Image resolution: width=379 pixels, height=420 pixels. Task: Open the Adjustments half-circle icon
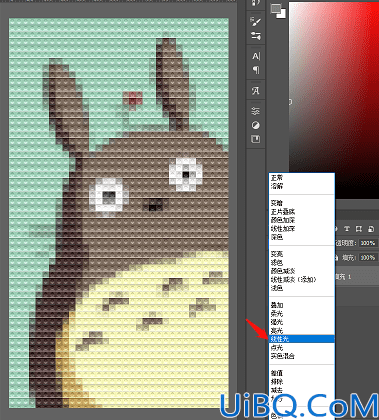coord(256,125)
